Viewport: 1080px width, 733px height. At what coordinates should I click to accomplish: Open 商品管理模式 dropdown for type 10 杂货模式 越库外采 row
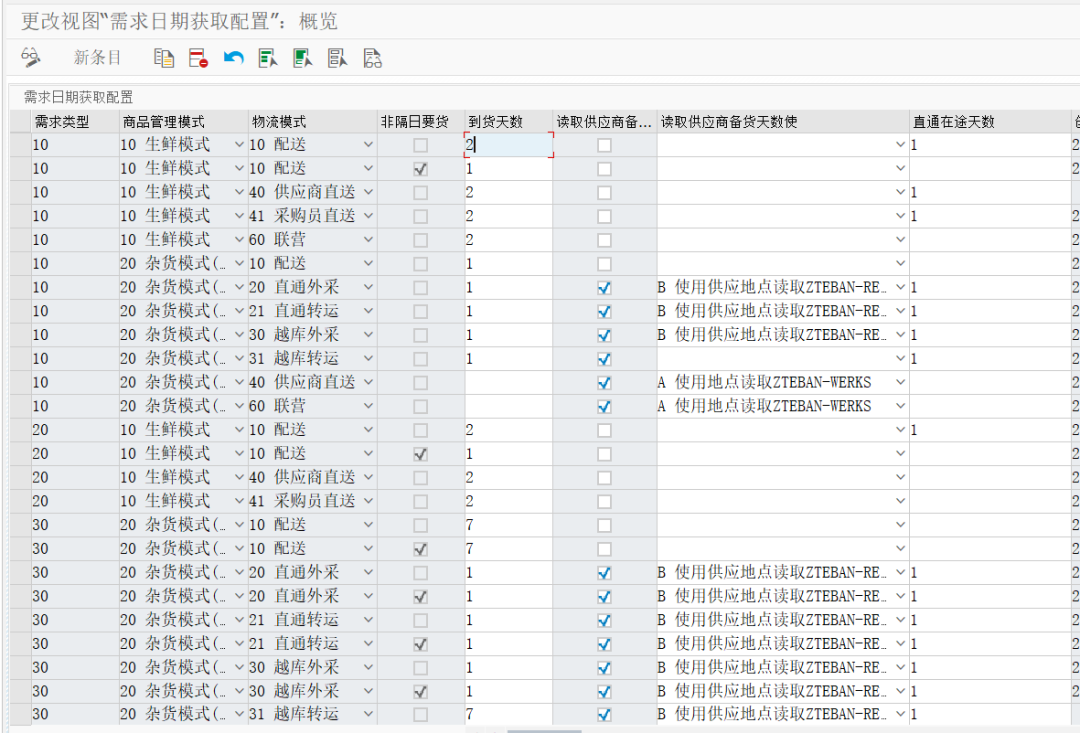tap(239, 335)
